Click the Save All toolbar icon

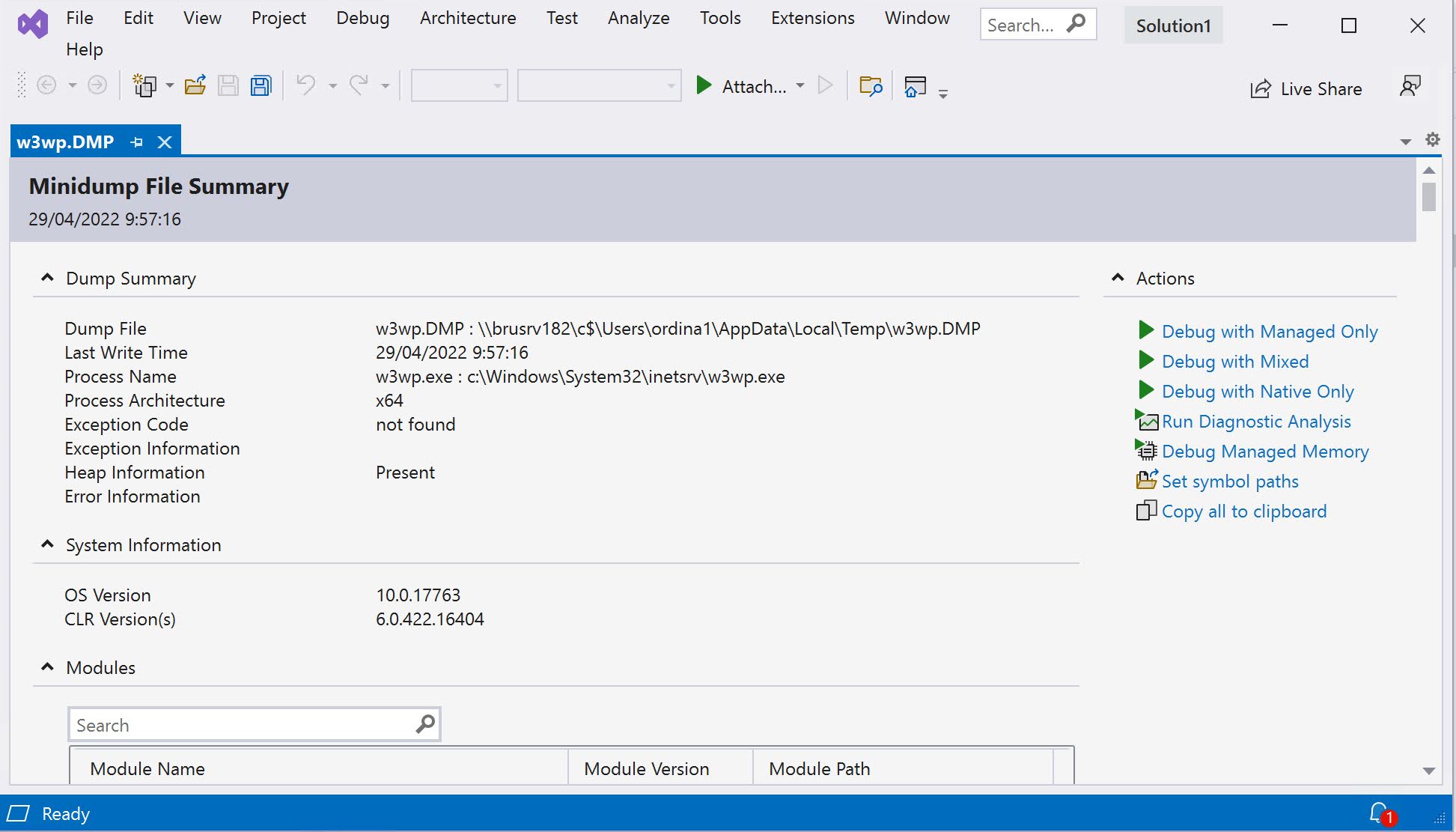coord(261,86)
